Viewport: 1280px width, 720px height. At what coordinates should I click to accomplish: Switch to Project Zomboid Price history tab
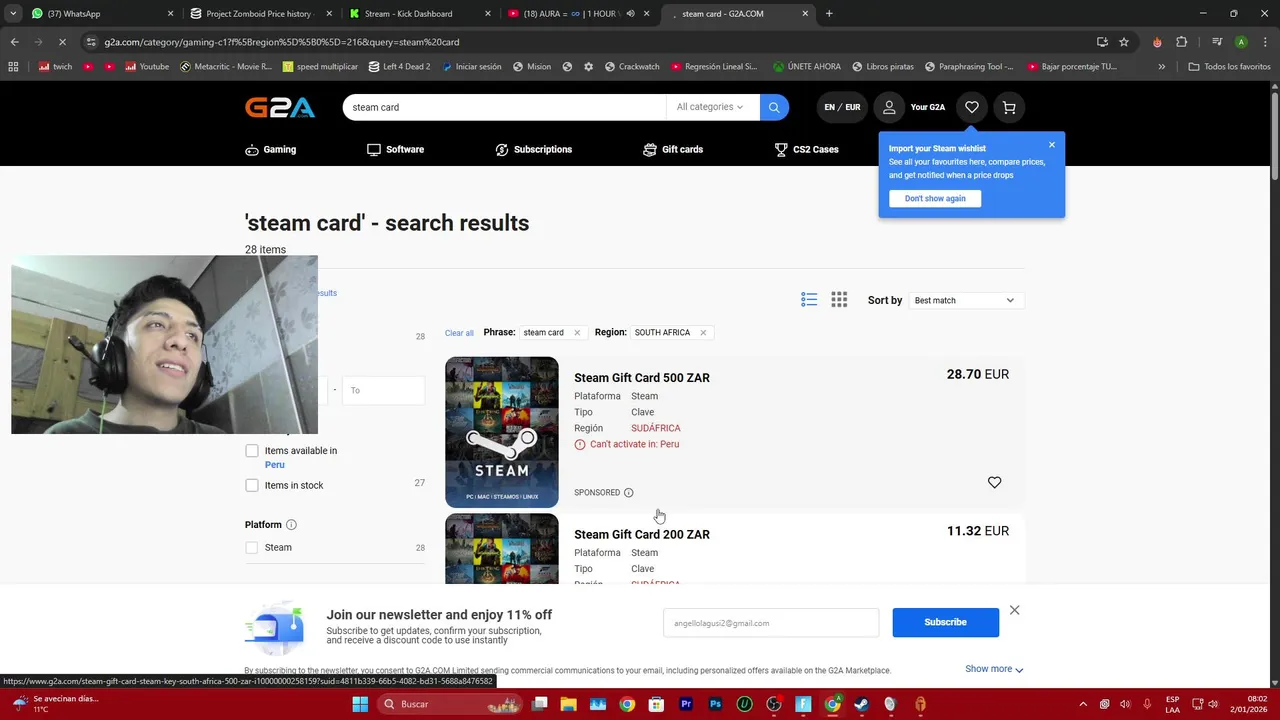[260, 14]
